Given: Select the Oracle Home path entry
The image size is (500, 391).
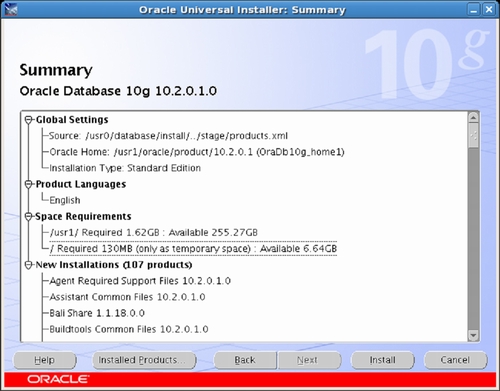Looking at the screenshot, I should (197, 152).
